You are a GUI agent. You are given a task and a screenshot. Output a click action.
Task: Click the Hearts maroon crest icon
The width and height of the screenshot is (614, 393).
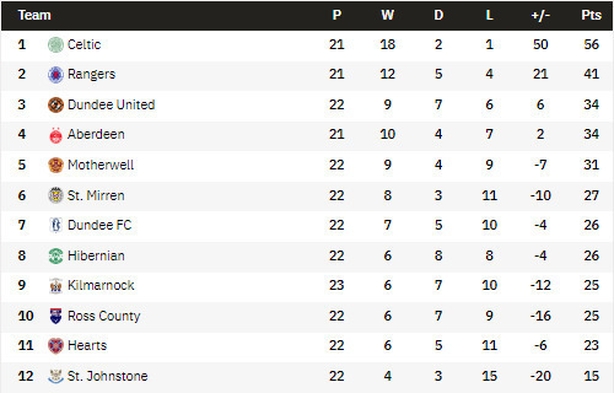pos(56,346)
